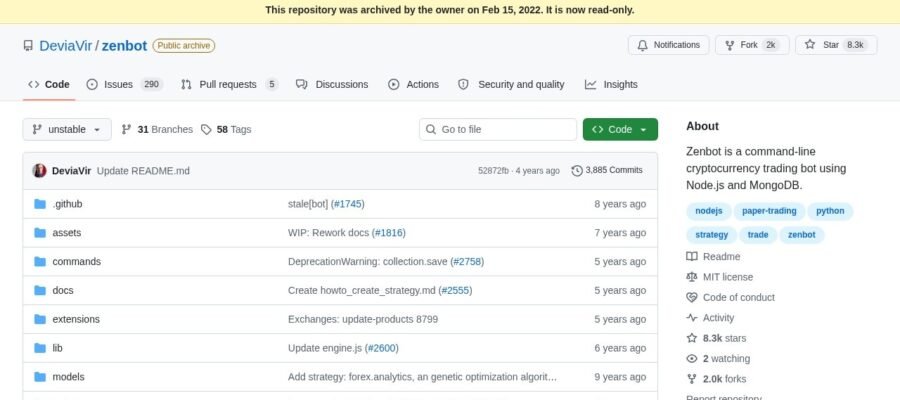Click the repository book icon beside DeviaVir
This screenshot has height=400, width=900.
pos(28,45)
